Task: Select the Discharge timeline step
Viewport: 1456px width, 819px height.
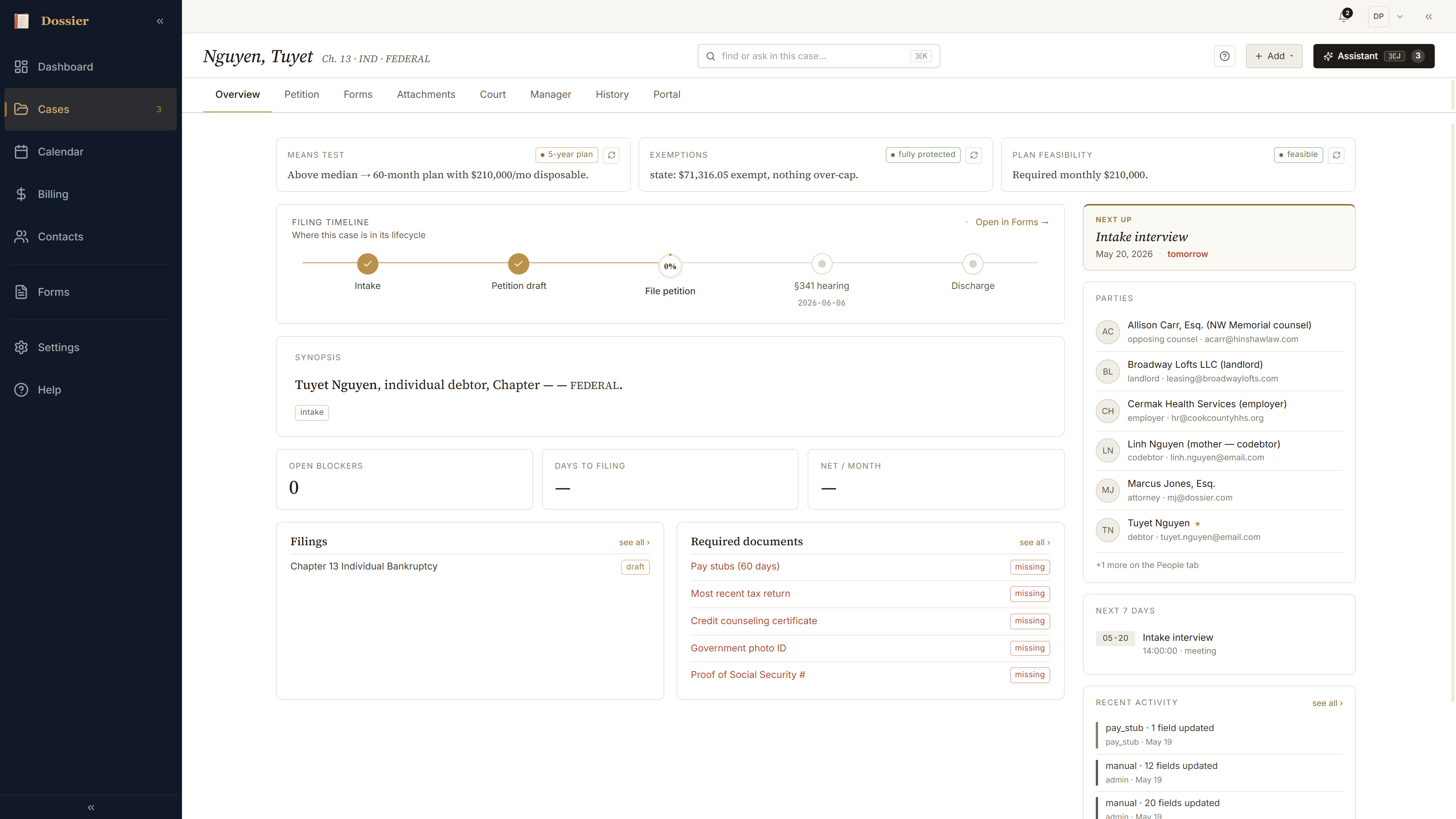Action: coord(973,264)
